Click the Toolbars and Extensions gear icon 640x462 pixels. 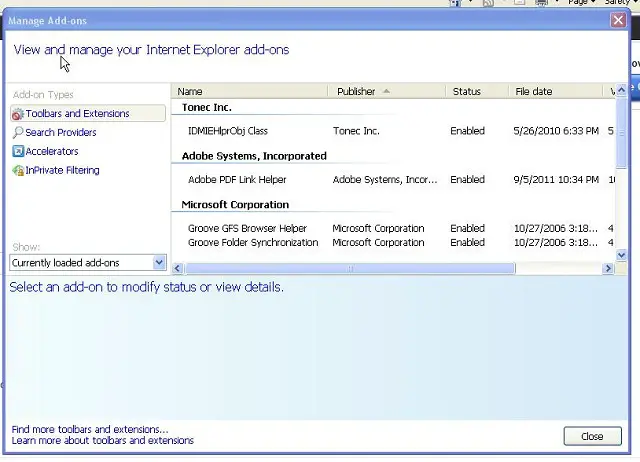(x=18, y=114)
